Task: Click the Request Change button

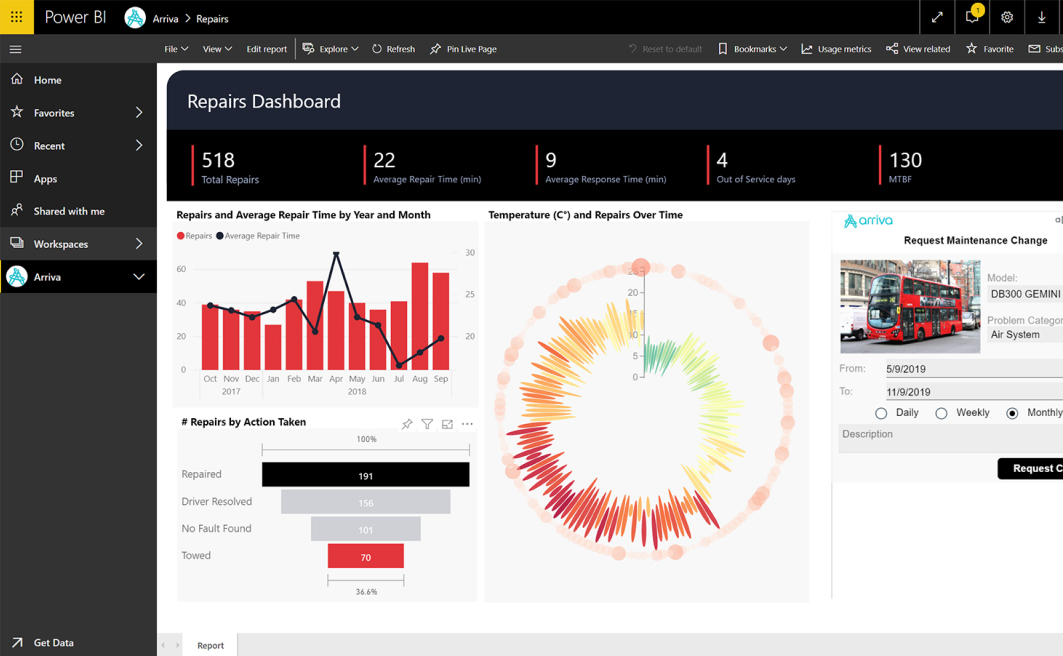Action: point(1030,468)
